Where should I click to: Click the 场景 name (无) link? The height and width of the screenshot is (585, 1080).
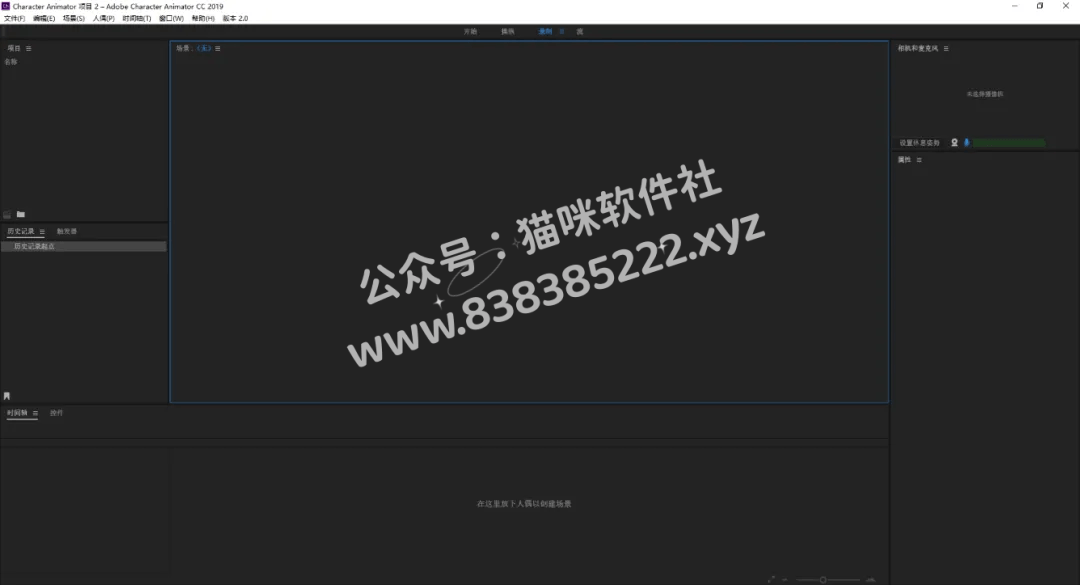[204, 48]
